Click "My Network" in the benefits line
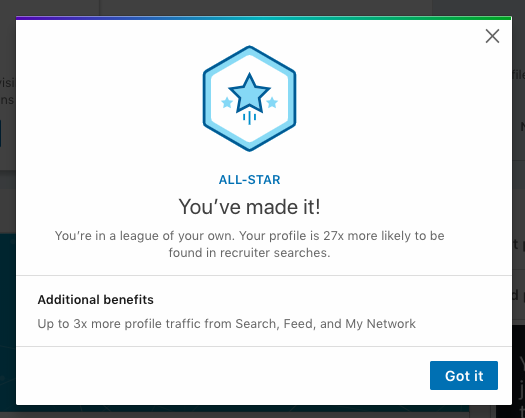The image size is (525, 418). pos(380,324)
